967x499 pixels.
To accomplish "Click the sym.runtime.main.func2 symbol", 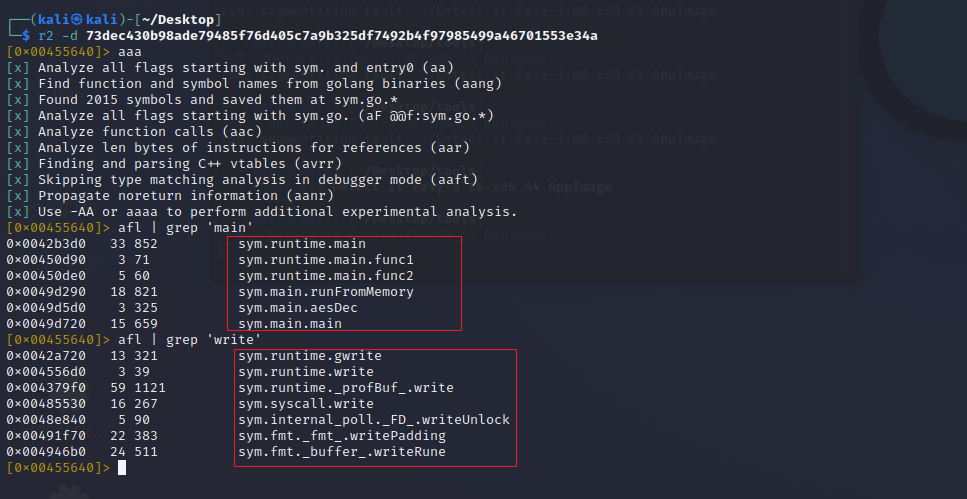I will 313,275.
